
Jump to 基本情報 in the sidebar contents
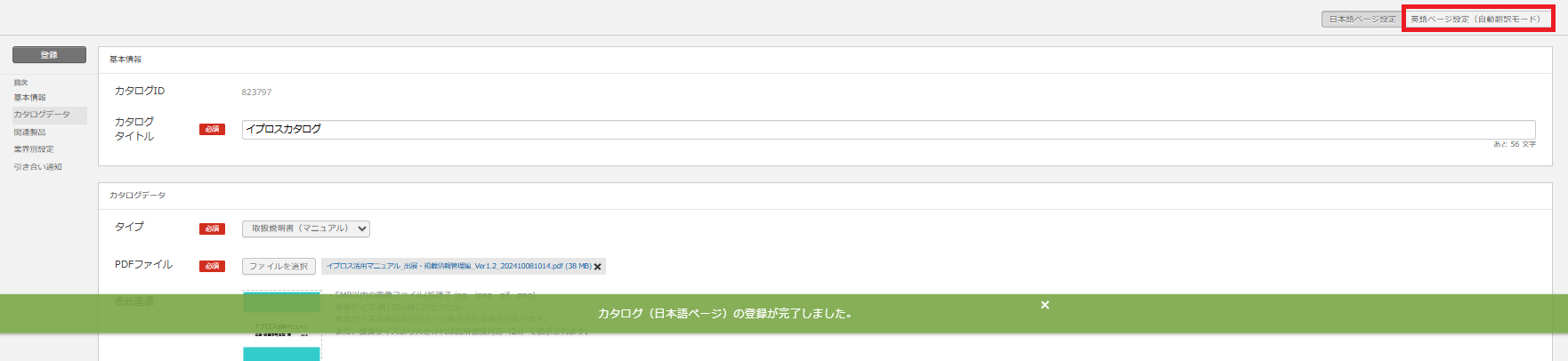click(x=29, y=98)
